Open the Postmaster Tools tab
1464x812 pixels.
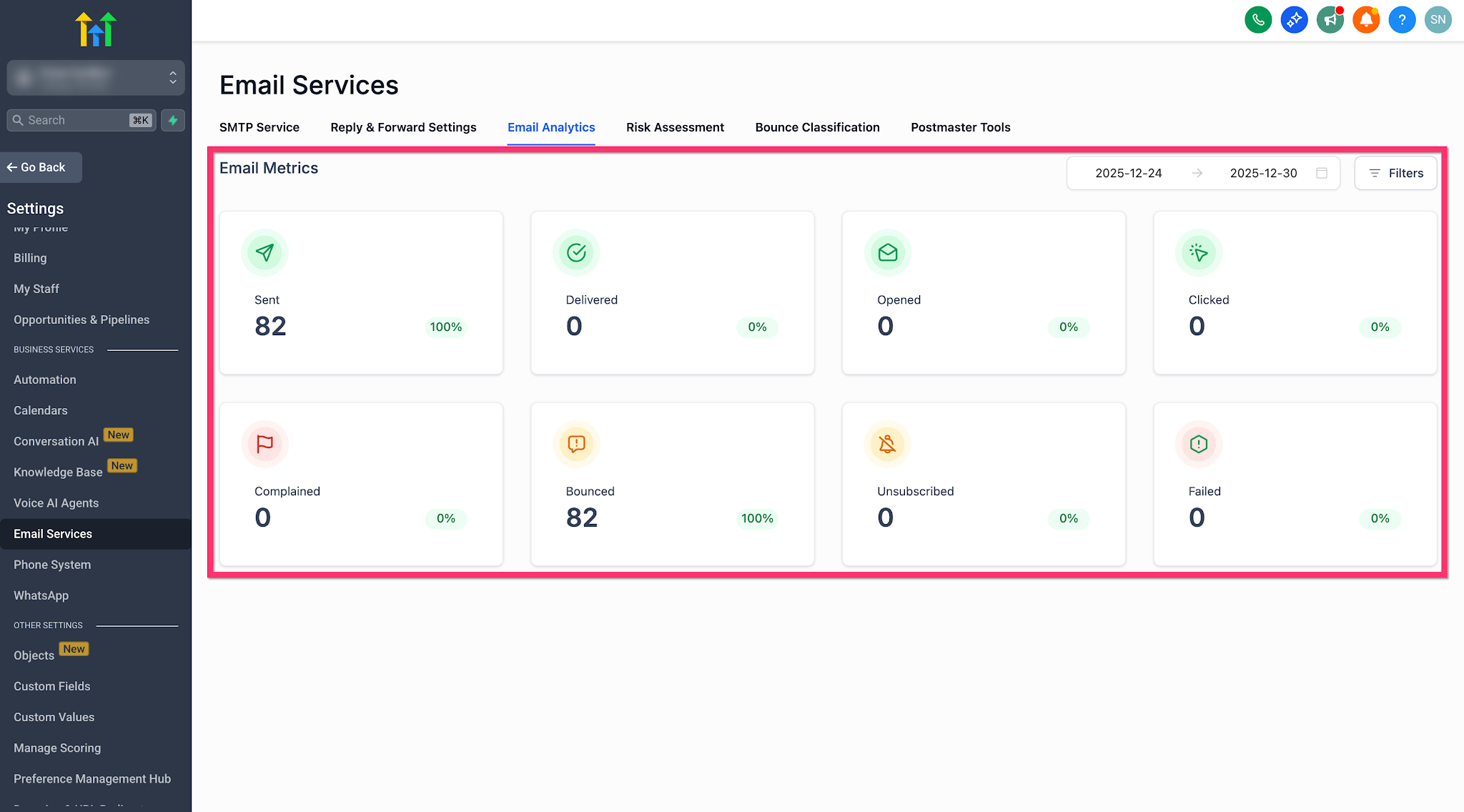pyautogui.click(x=960, y=127)
